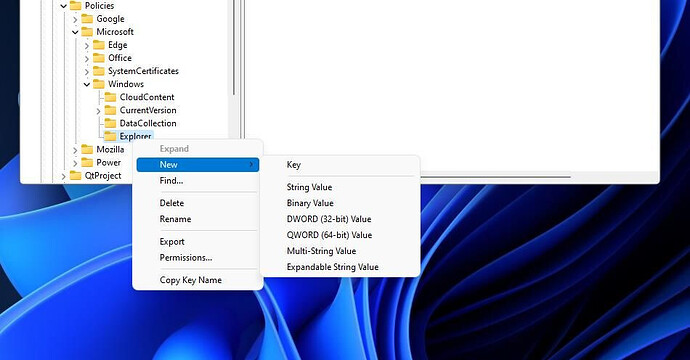Choose DWORD (32-bit) Value from submenu

pyautogui.click(x=329, y=219)
